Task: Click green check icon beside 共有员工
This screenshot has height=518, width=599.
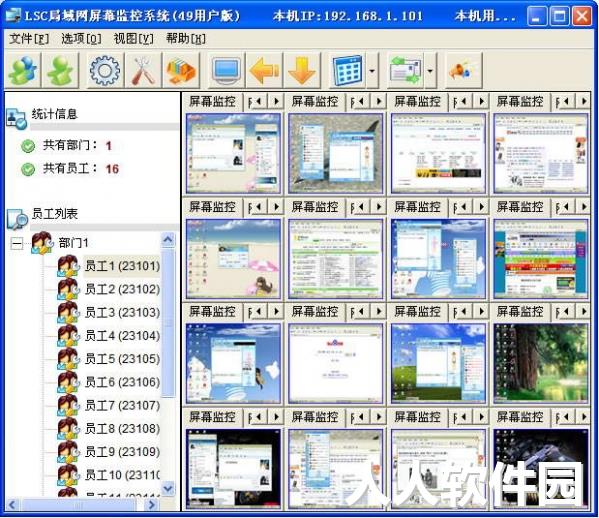Action: pyautogui.click(x=28, y=169)
